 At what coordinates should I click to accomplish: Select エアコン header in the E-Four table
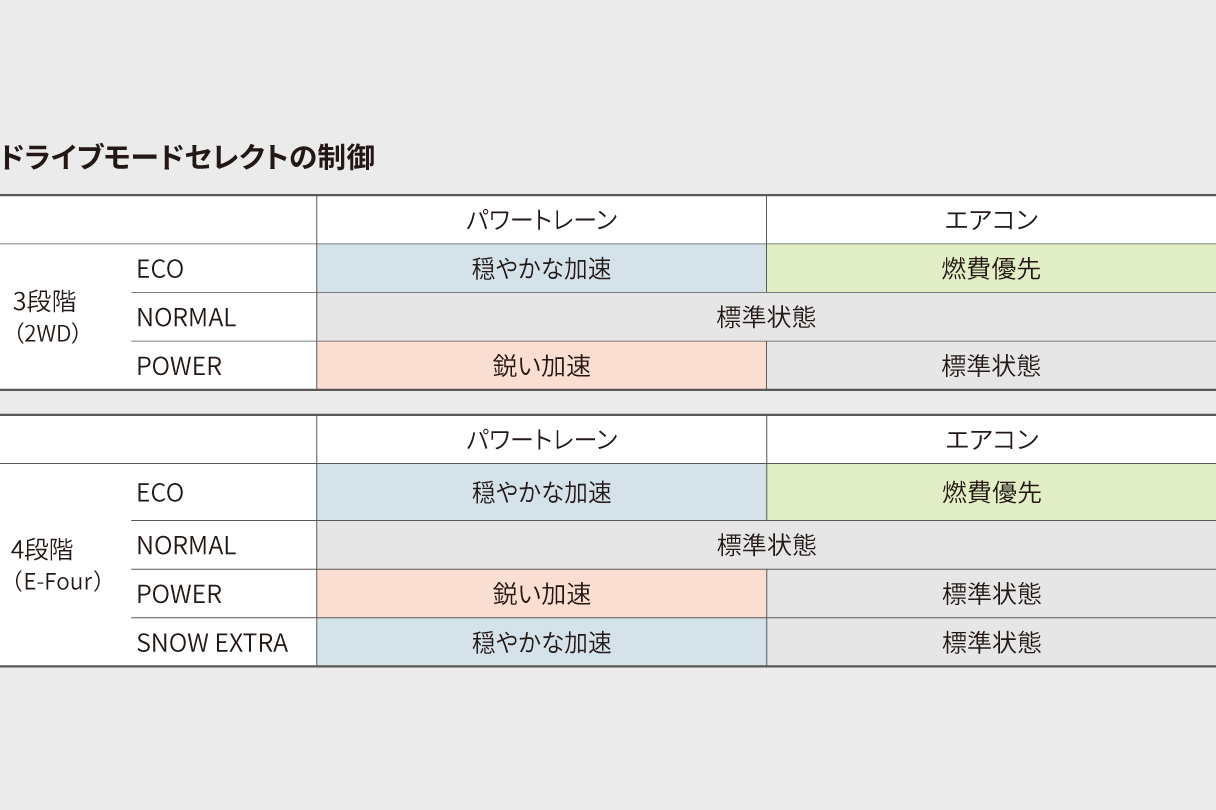pyautogui.click(x=991, y=440)
